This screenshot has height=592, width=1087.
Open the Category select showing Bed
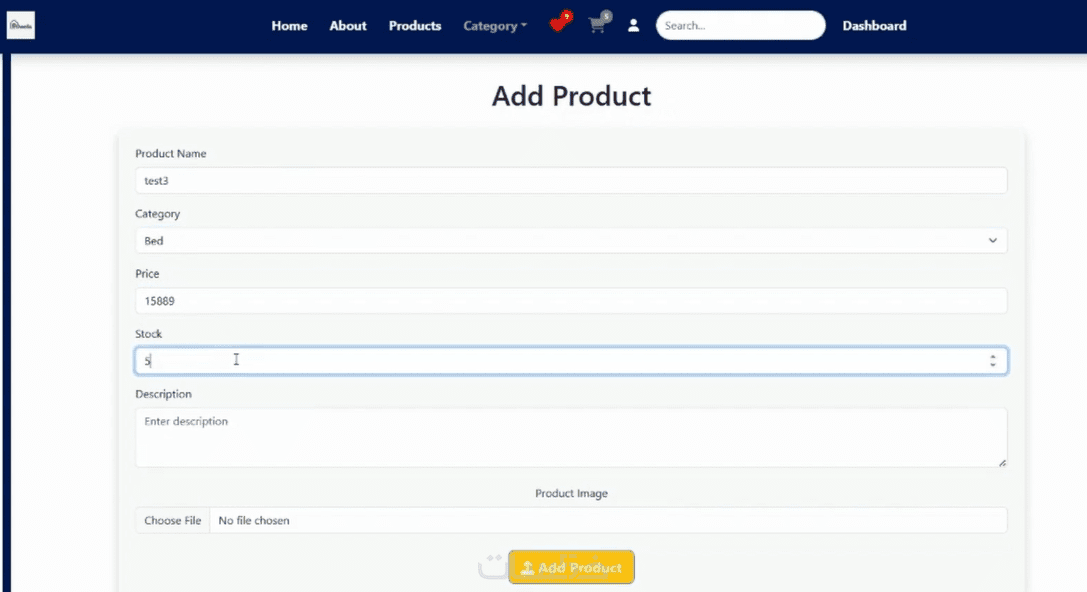(x=571, y=241)
